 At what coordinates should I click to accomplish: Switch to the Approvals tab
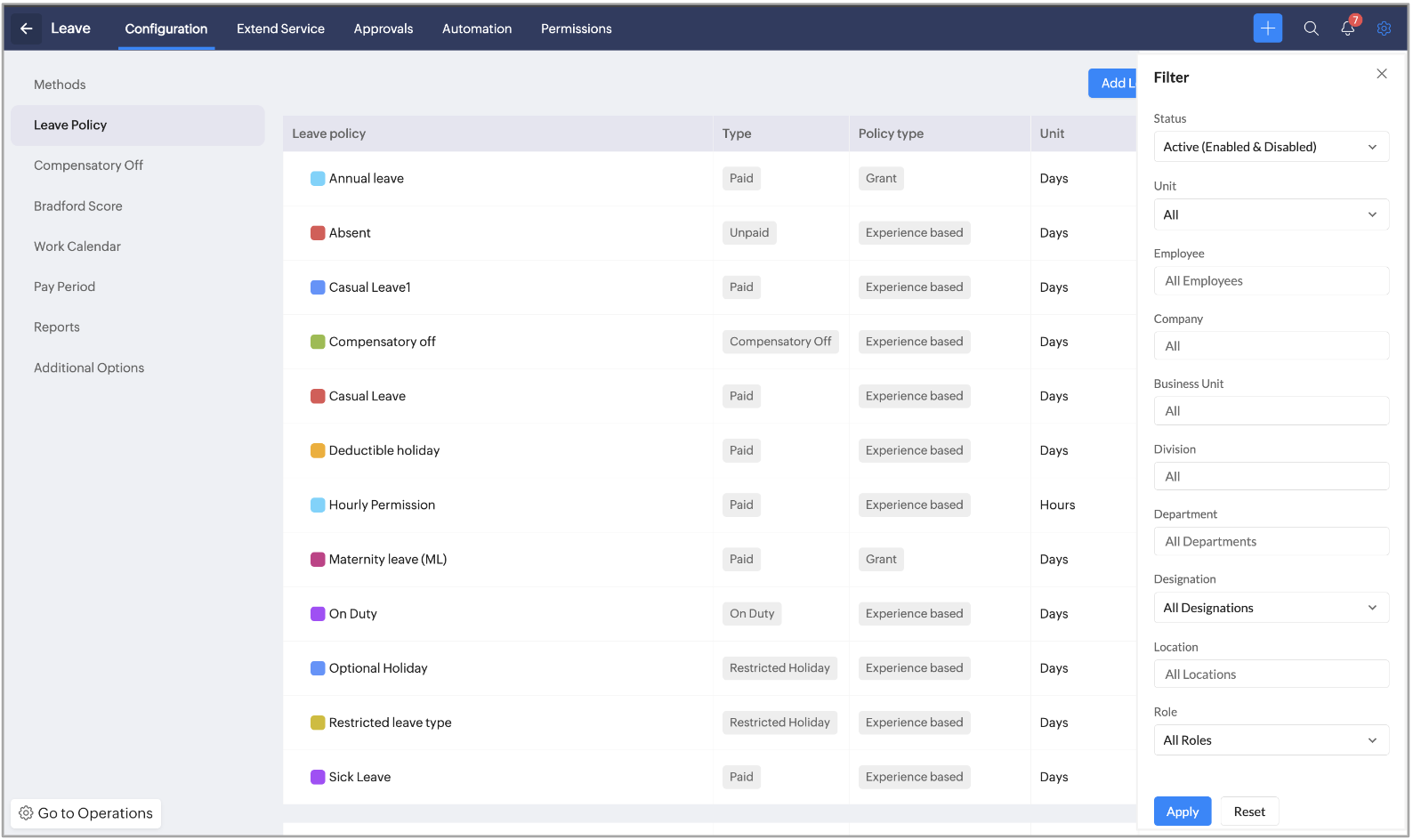tap(383, 28)
